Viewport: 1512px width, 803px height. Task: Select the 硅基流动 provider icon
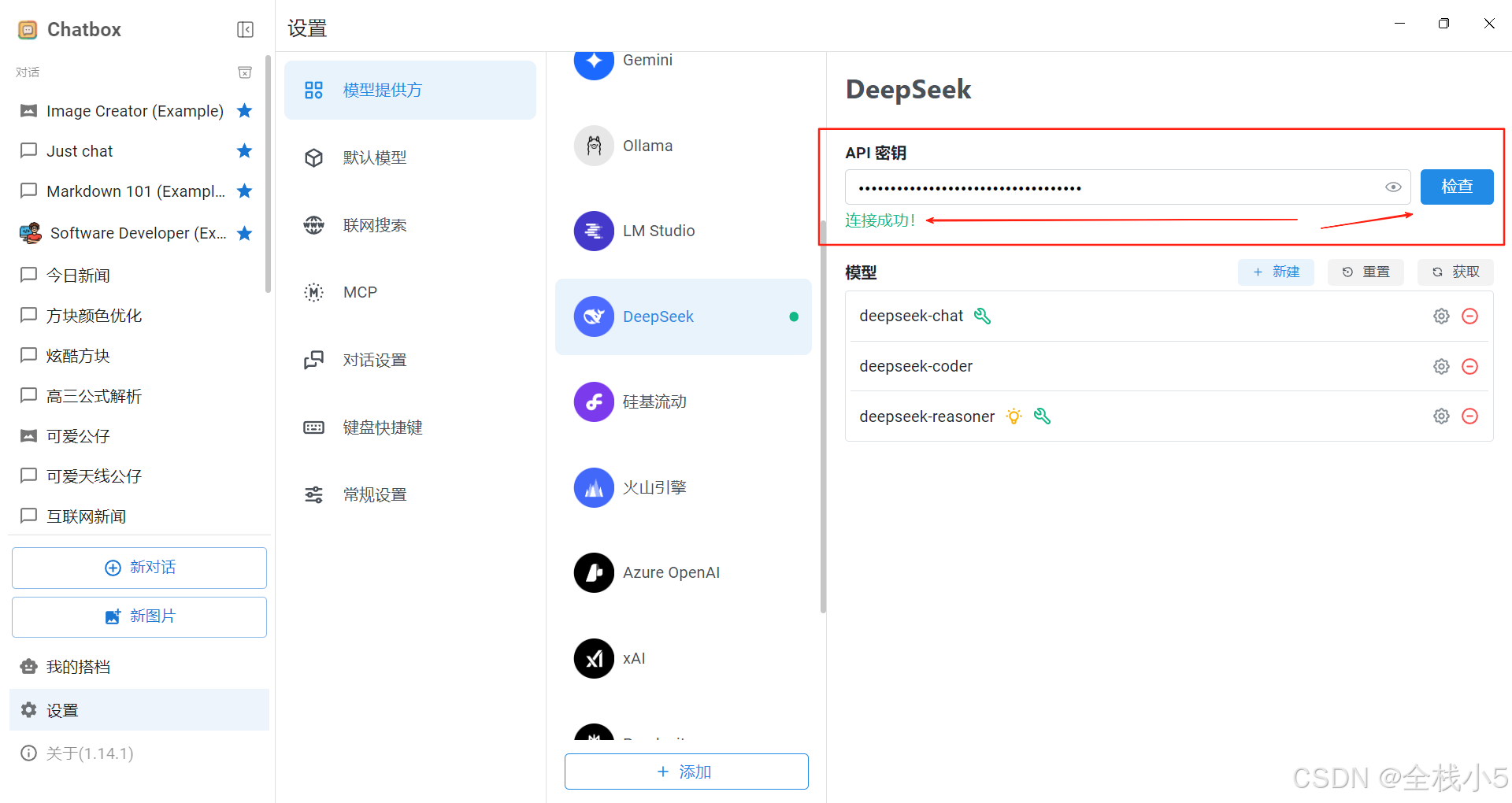coord(594,401)
